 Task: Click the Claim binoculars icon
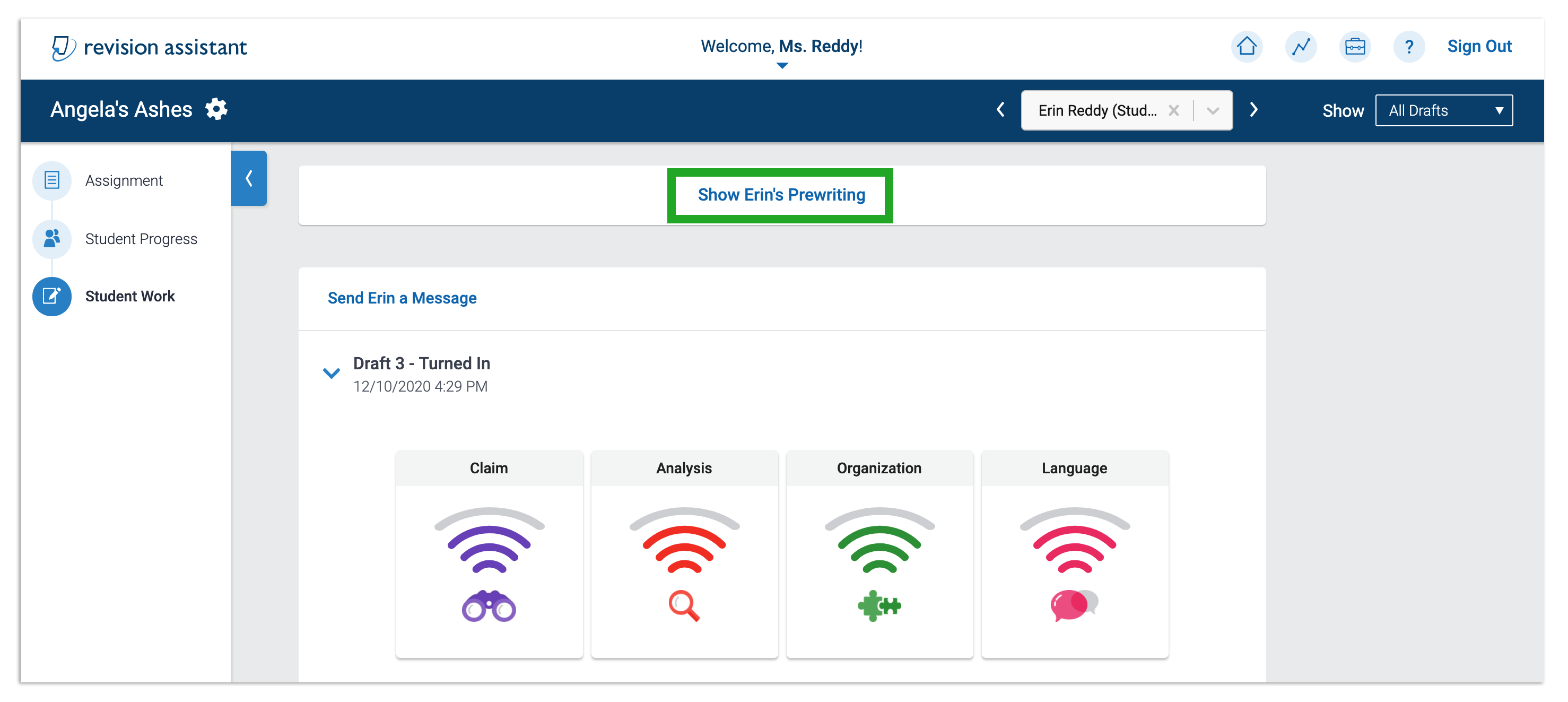(x=489, y=606)
